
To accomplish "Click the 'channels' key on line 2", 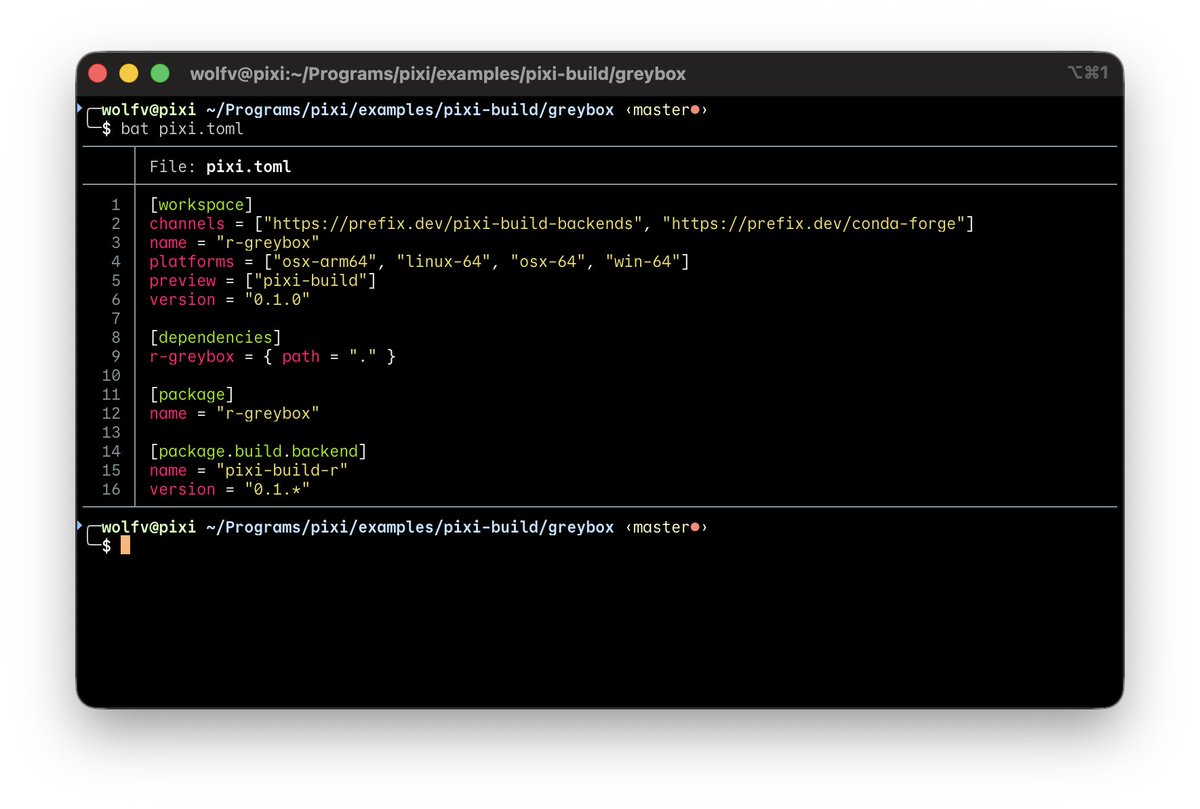I will pos(187,224).
